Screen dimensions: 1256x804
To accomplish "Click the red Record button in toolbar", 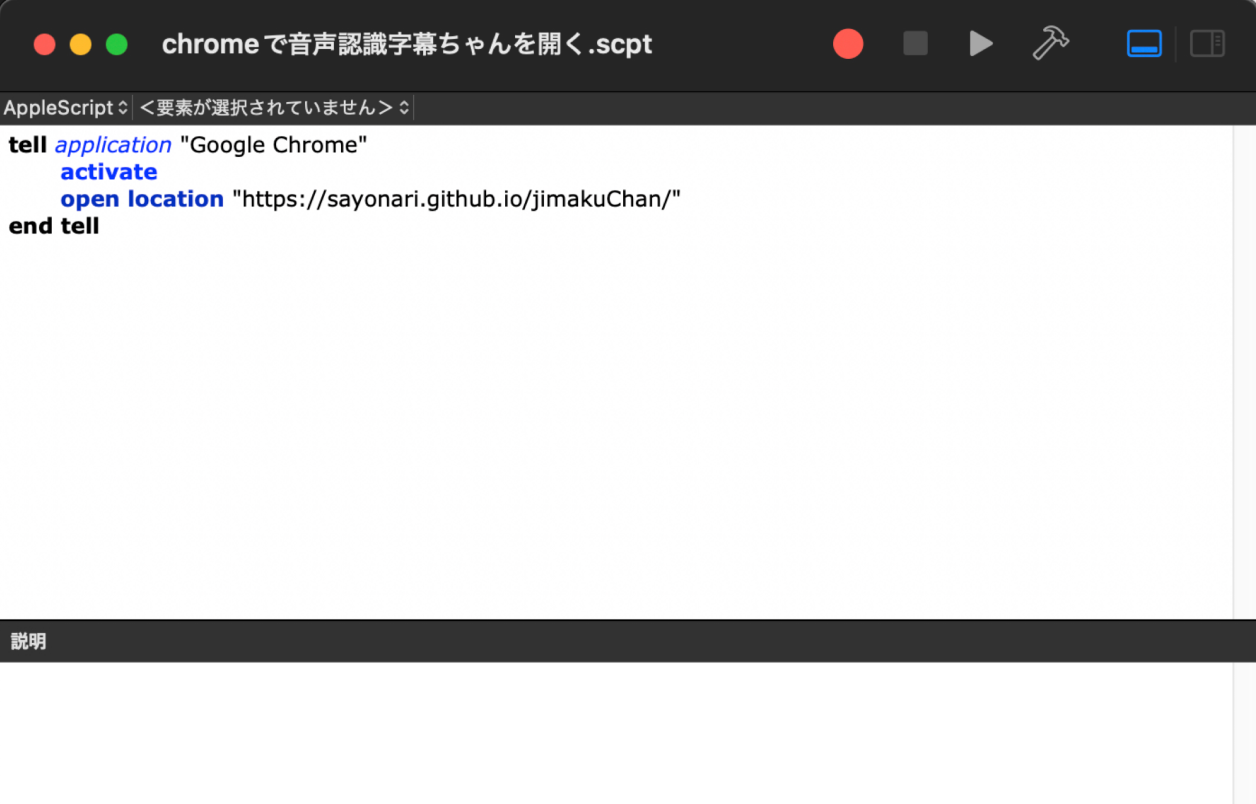I will [848, 44].
